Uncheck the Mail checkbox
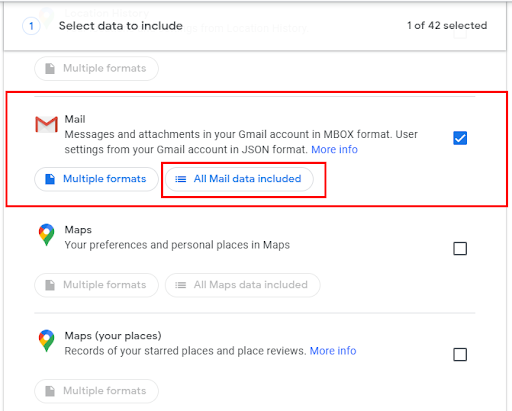Image resolution: width=512 pixels, height=411 pixels. [460, 138]
